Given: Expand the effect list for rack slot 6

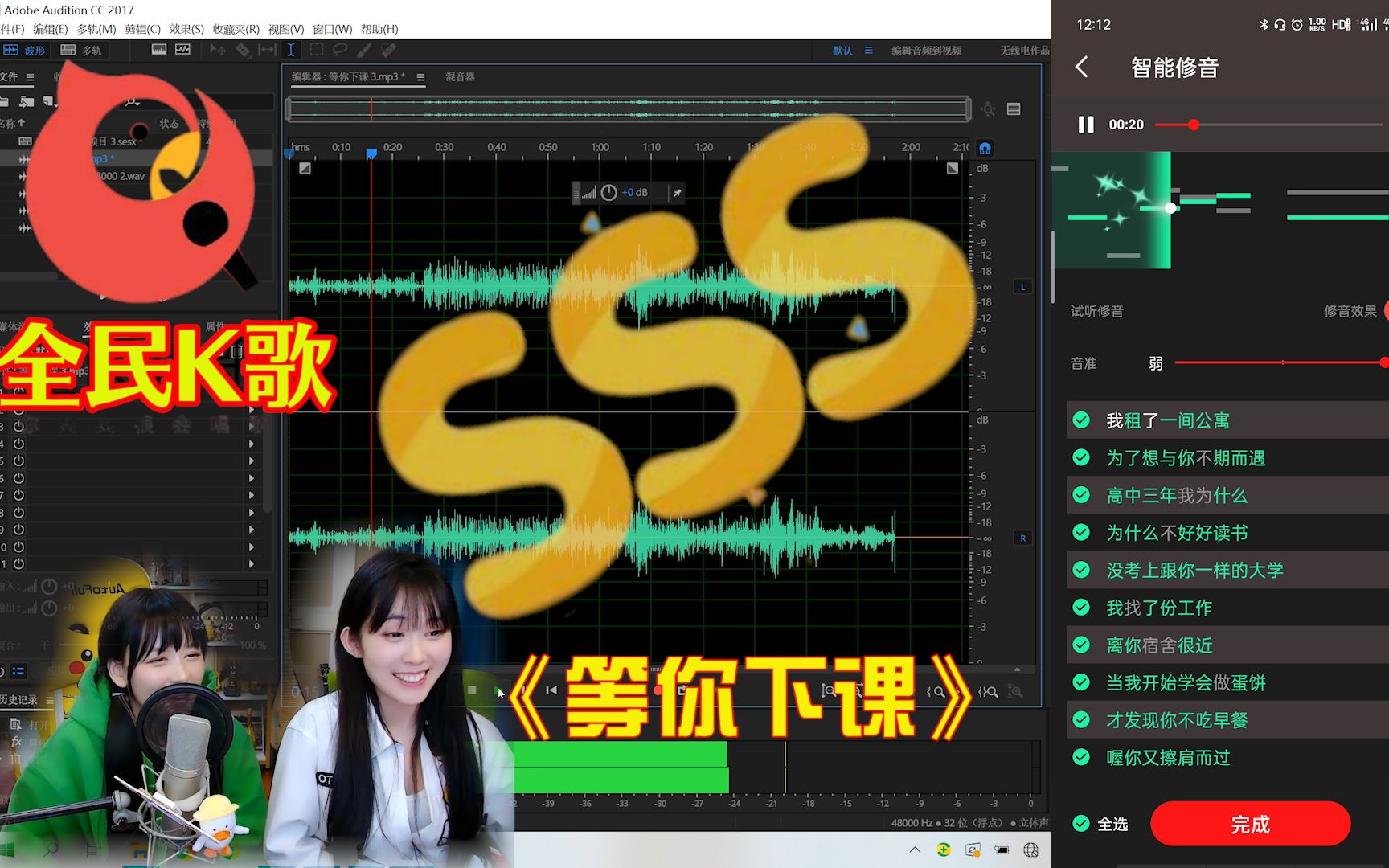Looking at the screenshot, I should point(252,478).
